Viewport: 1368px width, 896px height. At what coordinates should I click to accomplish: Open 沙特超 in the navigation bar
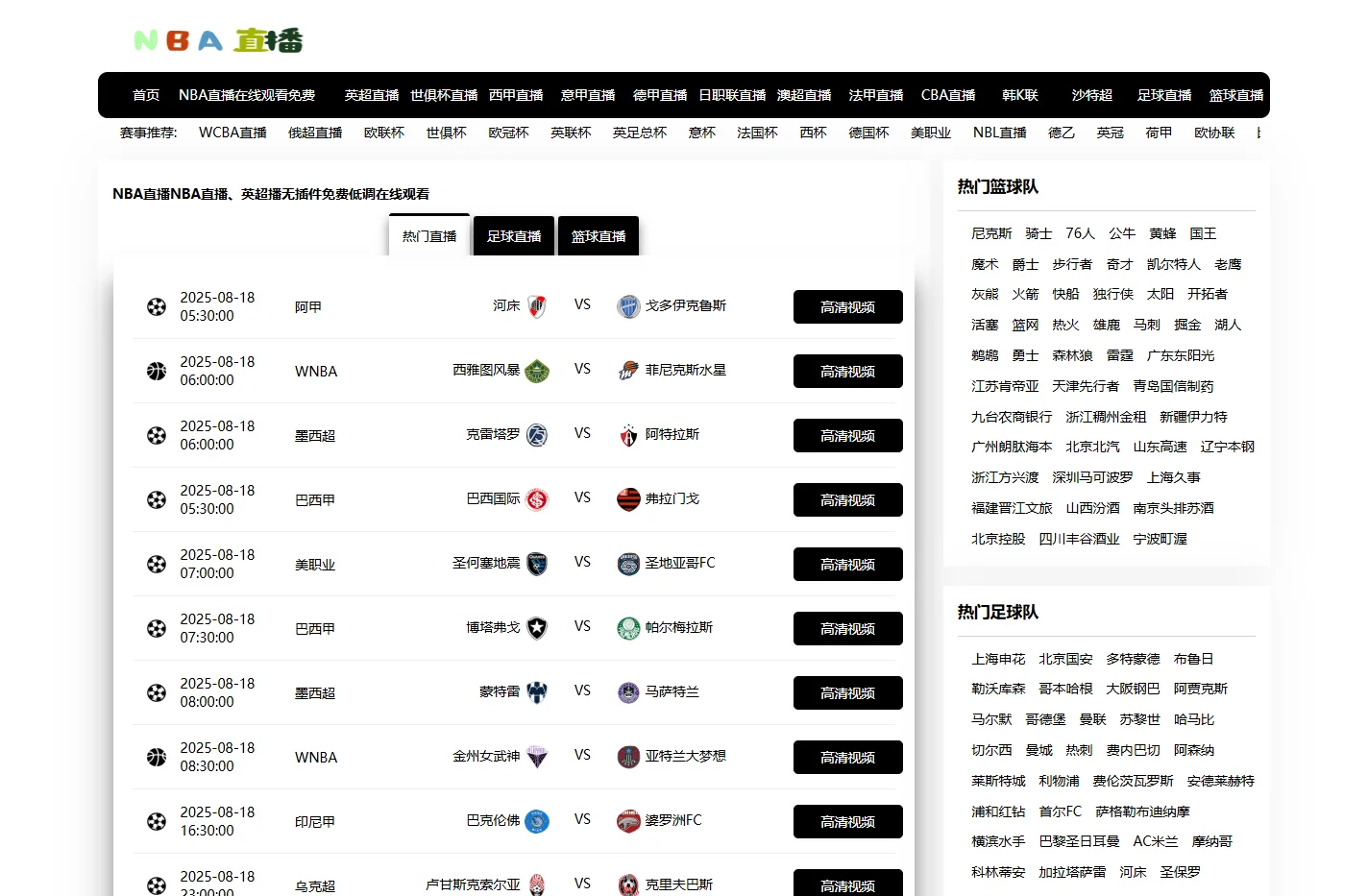click(1092, 95)
